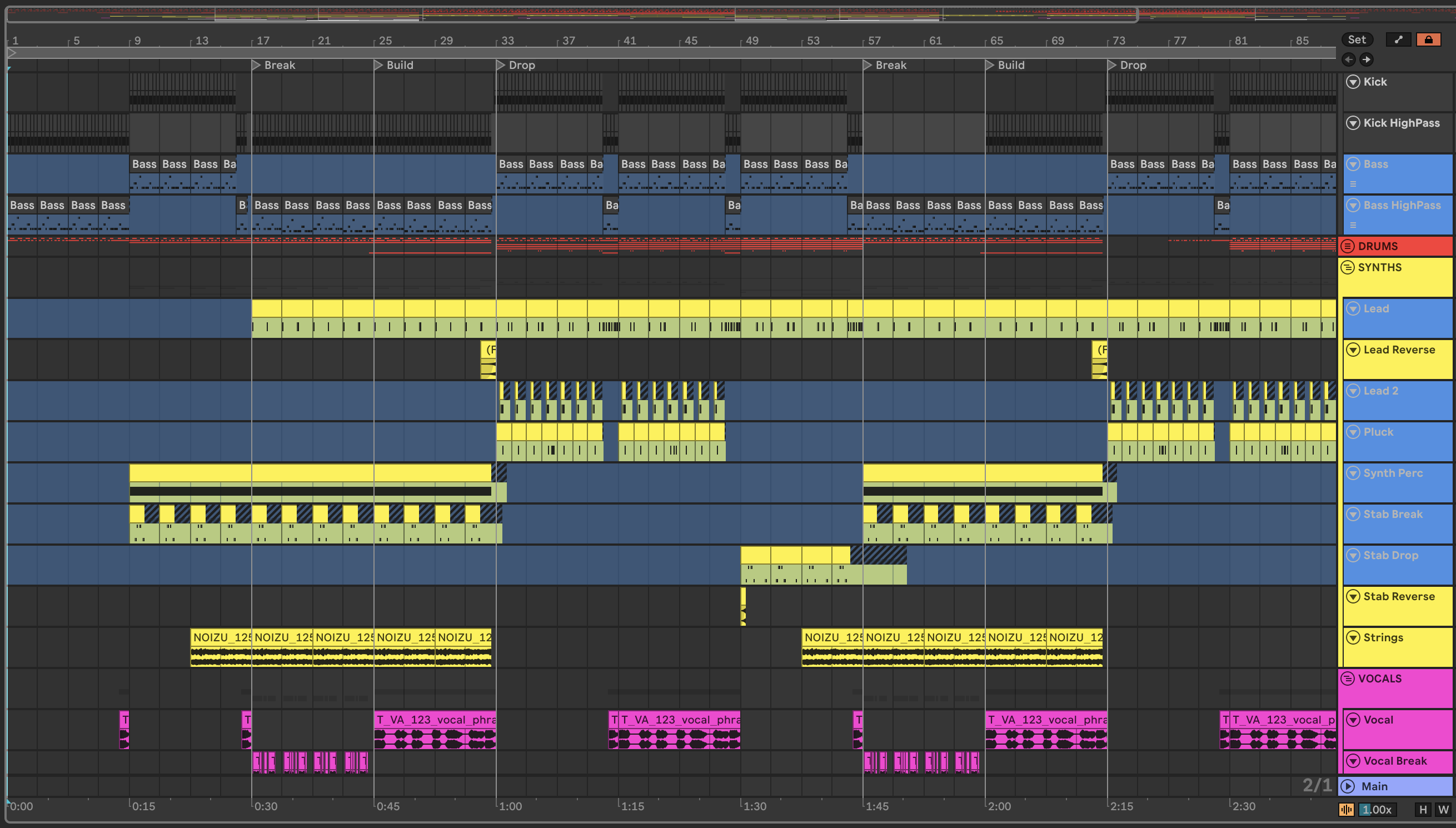Click the Set locator button
Viewport: 1456px width, 828px height.
[1357, 39]
